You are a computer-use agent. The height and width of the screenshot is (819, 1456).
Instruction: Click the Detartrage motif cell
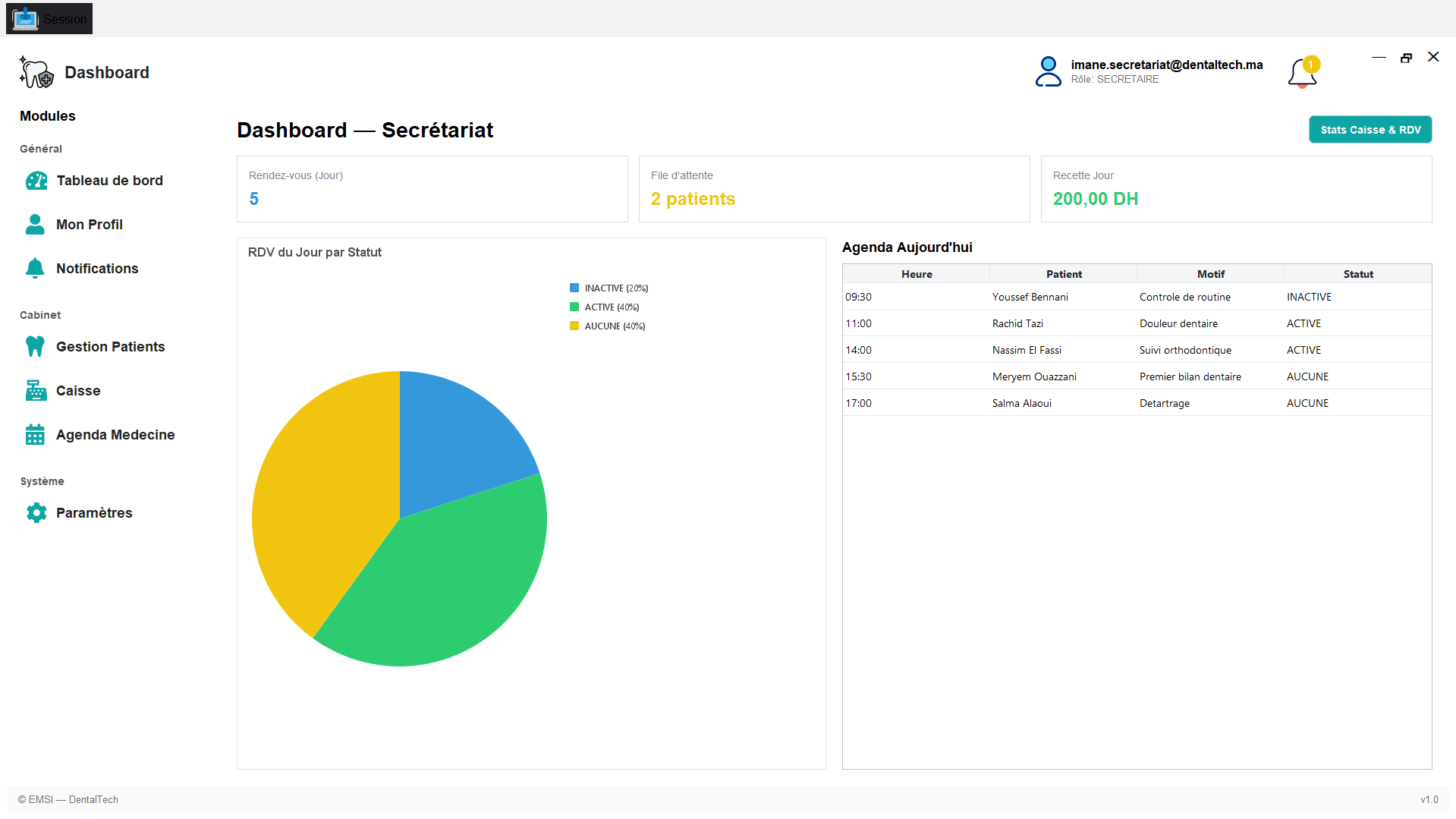(x=1210, y=403)
